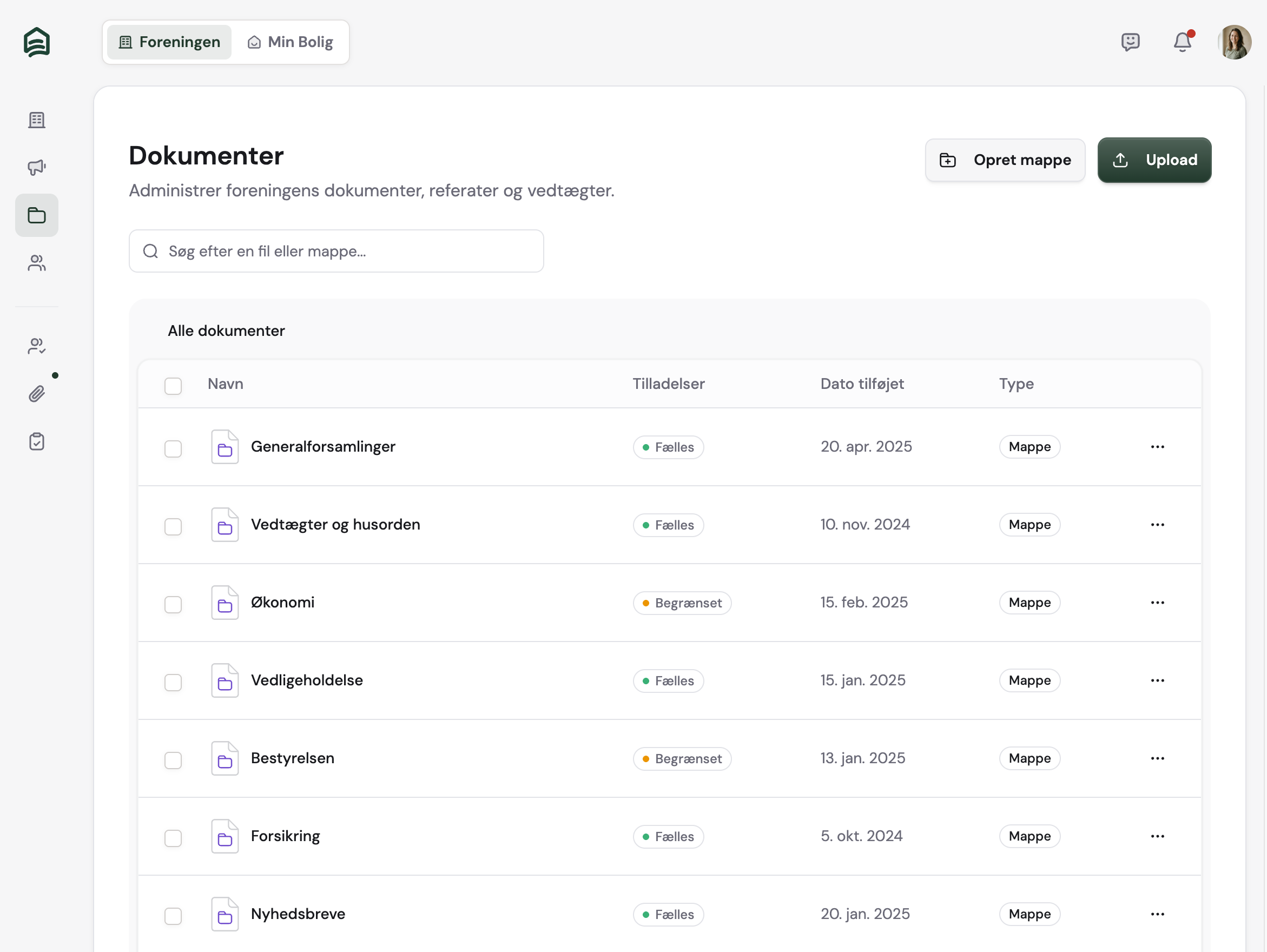Viewport: 1267px width, 952px height.
Task: Click the paperclip attachments sidebar icon
Action: point(37,394)
